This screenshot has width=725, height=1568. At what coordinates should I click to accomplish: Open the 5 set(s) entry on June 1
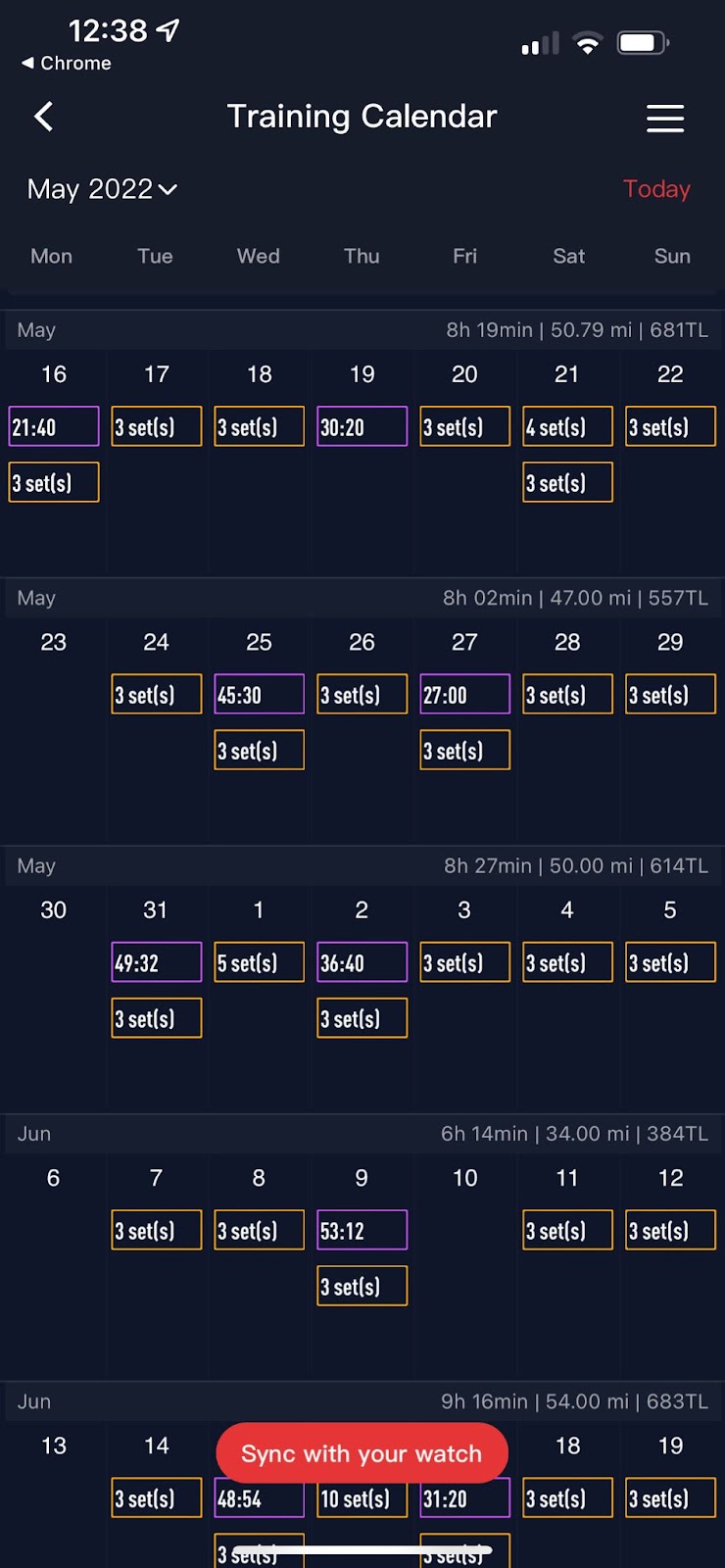260,962
